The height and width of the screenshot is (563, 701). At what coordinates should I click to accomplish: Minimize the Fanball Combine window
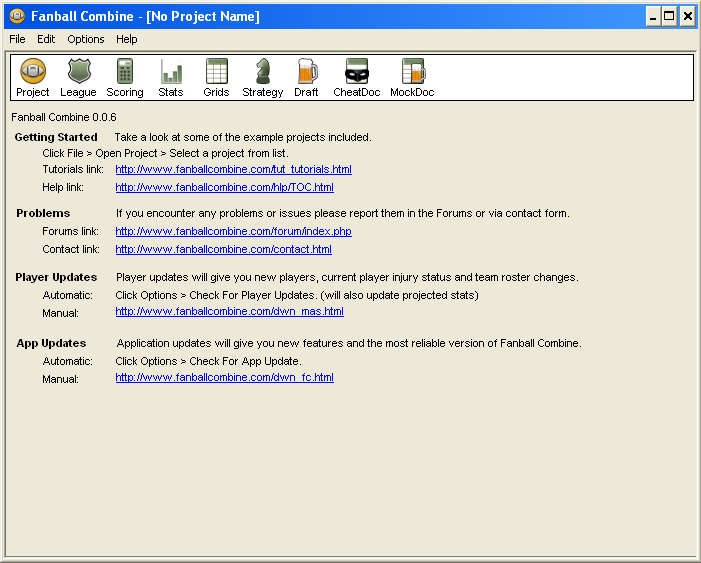(x=654, y=17)
